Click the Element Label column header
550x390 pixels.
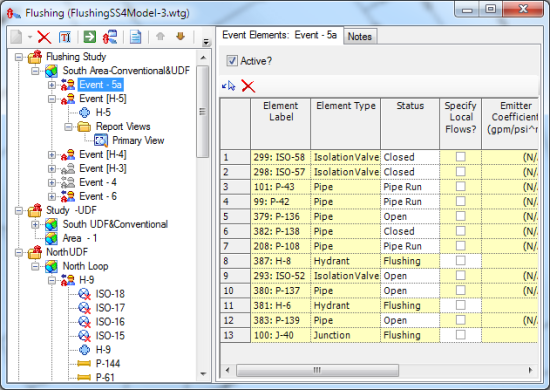pyautogui.click(x=281, y=123)
